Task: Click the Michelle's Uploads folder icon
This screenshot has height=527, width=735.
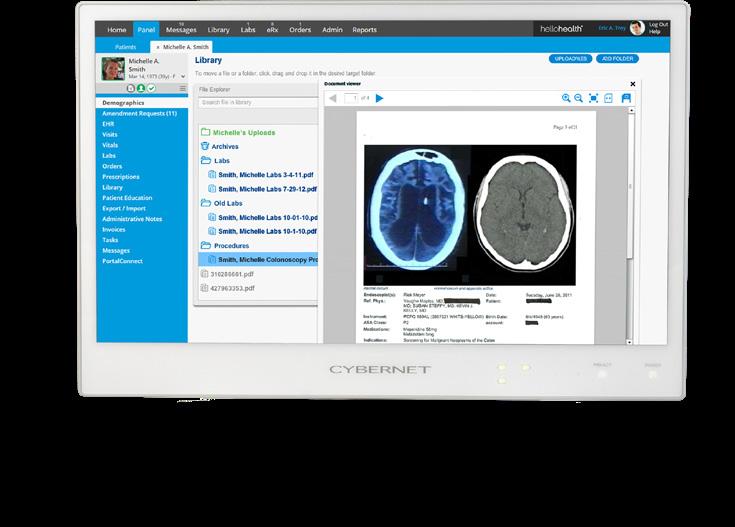Action: coord(205,132)
